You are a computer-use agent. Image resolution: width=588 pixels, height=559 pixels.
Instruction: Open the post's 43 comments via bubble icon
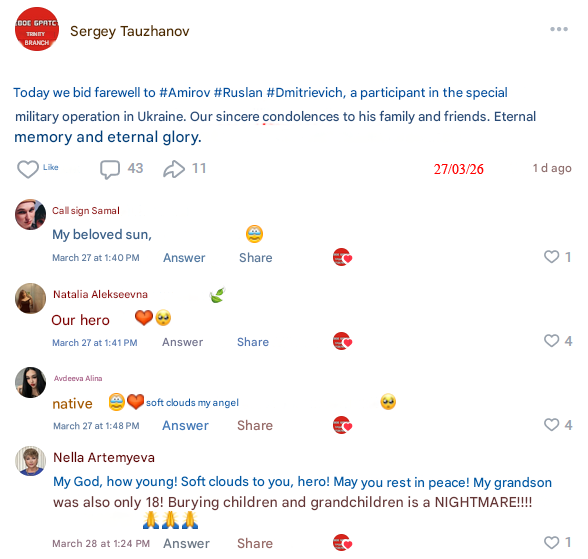(110, 169)
